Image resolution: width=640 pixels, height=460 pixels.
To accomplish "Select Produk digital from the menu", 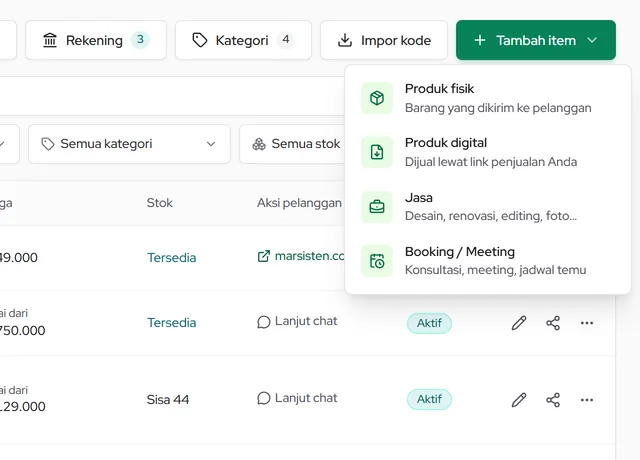I will pyautogui.click(x=488, y=152).
